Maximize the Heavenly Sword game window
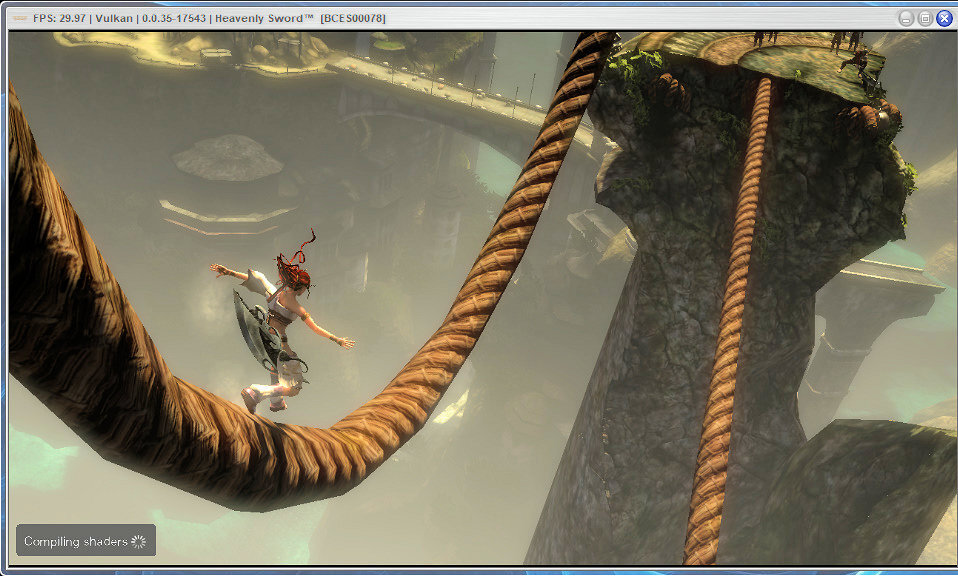The height and width of the screenshot is (576, 958). [924, 18]
